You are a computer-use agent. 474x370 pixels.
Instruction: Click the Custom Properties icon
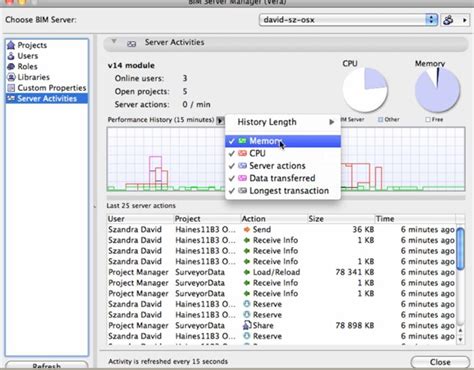tap(11, 88)
